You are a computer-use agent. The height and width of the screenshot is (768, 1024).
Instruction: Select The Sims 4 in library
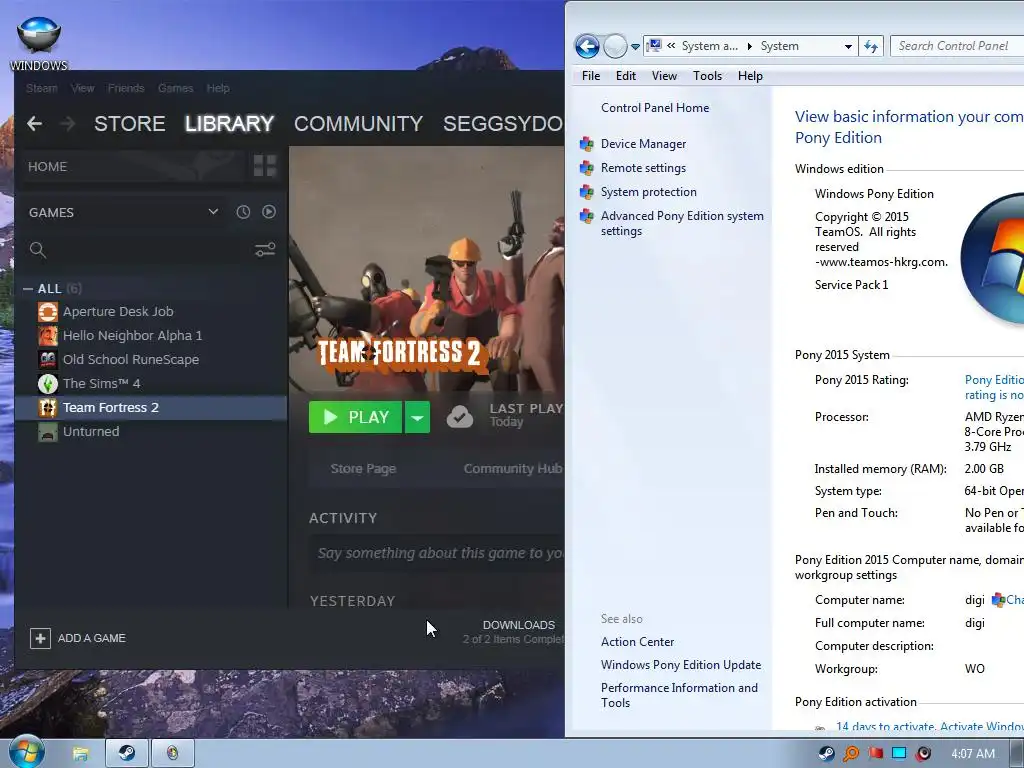(101, 383)
